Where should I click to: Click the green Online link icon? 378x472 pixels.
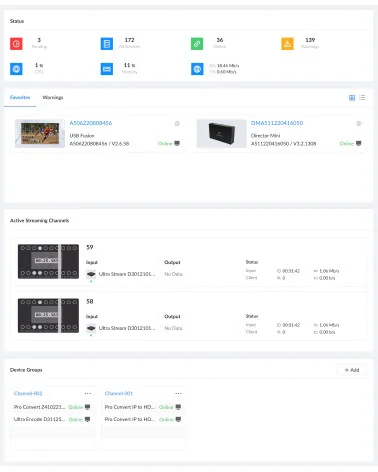[x=197, y=44]
